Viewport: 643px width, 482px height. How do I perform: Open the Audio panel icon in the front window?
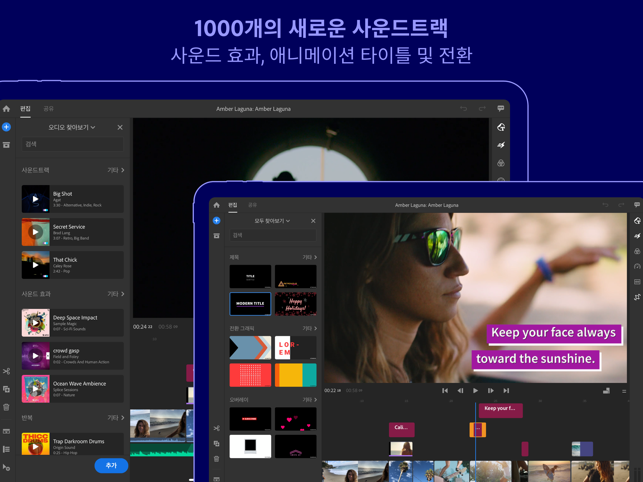637,282
